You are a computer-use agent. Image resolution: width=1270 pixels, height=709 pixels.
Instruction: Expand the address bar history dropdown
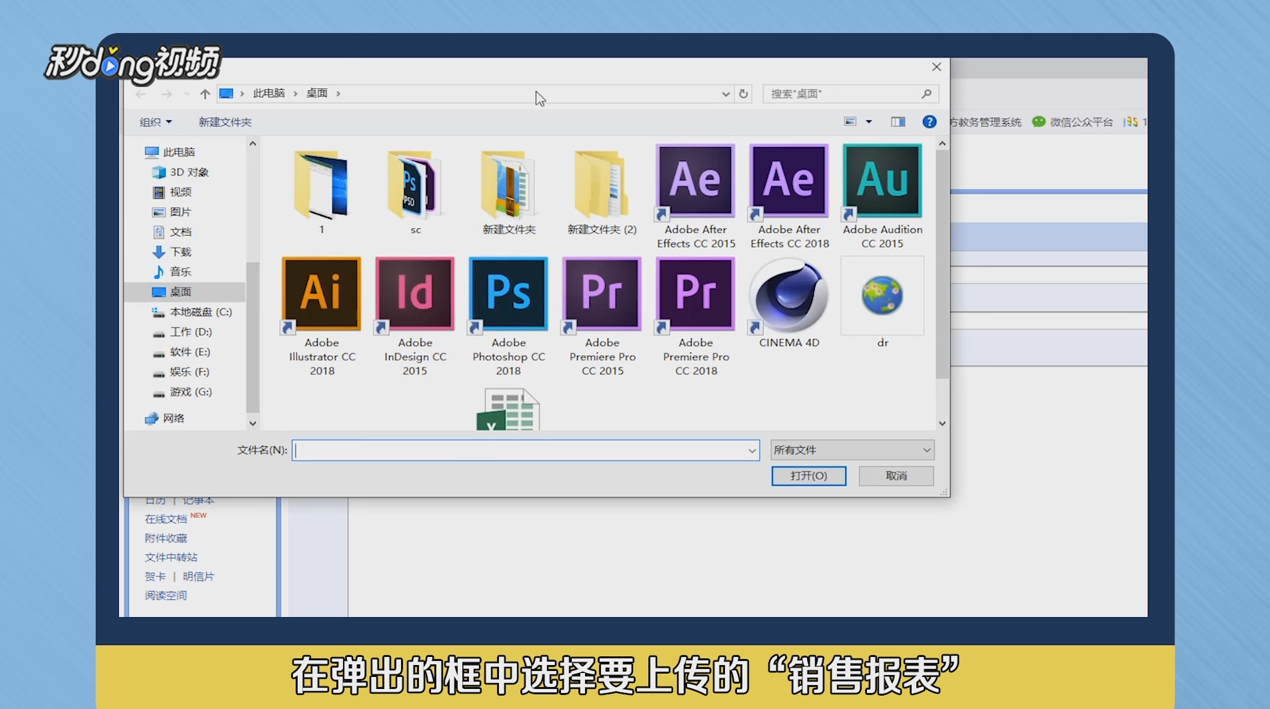click(726, 94)
